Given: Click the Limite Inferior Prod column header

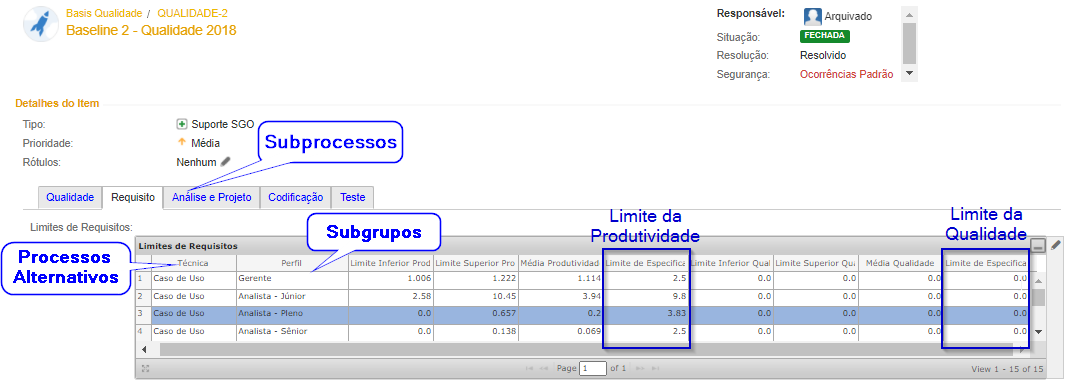Looking at the screenshot, I should tap(390, 263).
